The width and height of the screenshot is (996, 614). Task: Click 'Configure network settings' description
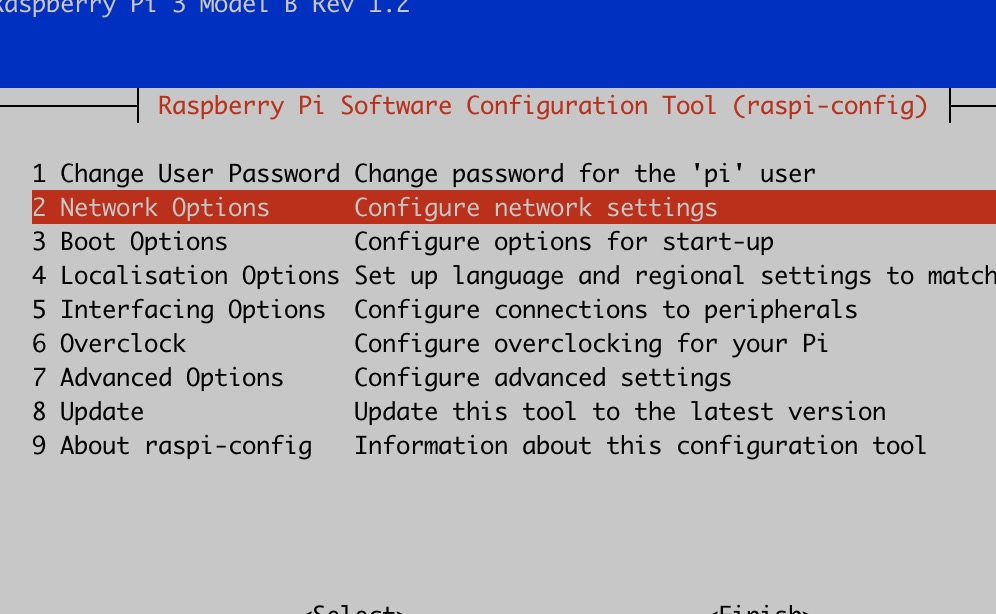click(x=536, y=208)
